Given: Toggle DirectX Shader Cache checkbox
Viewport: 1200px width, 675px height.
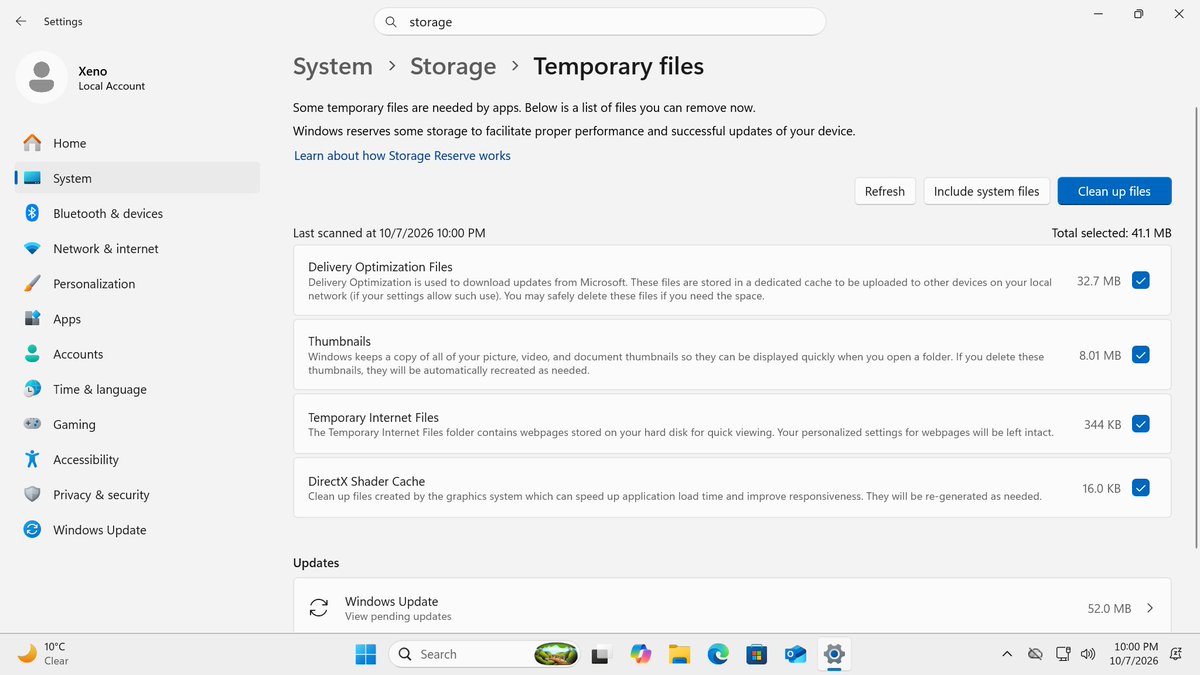Looking at the screenshot, I should coord(1141,488).
